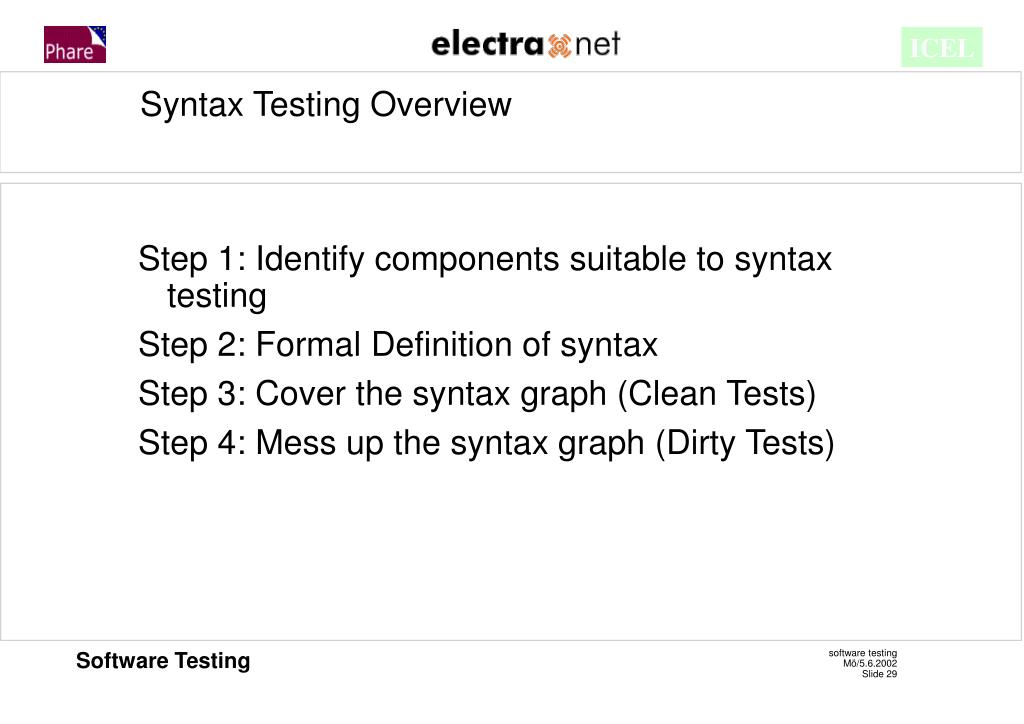Click the Software Testing footer label
The height and width of the screenshot is (724, 1024).
point(163,661)
